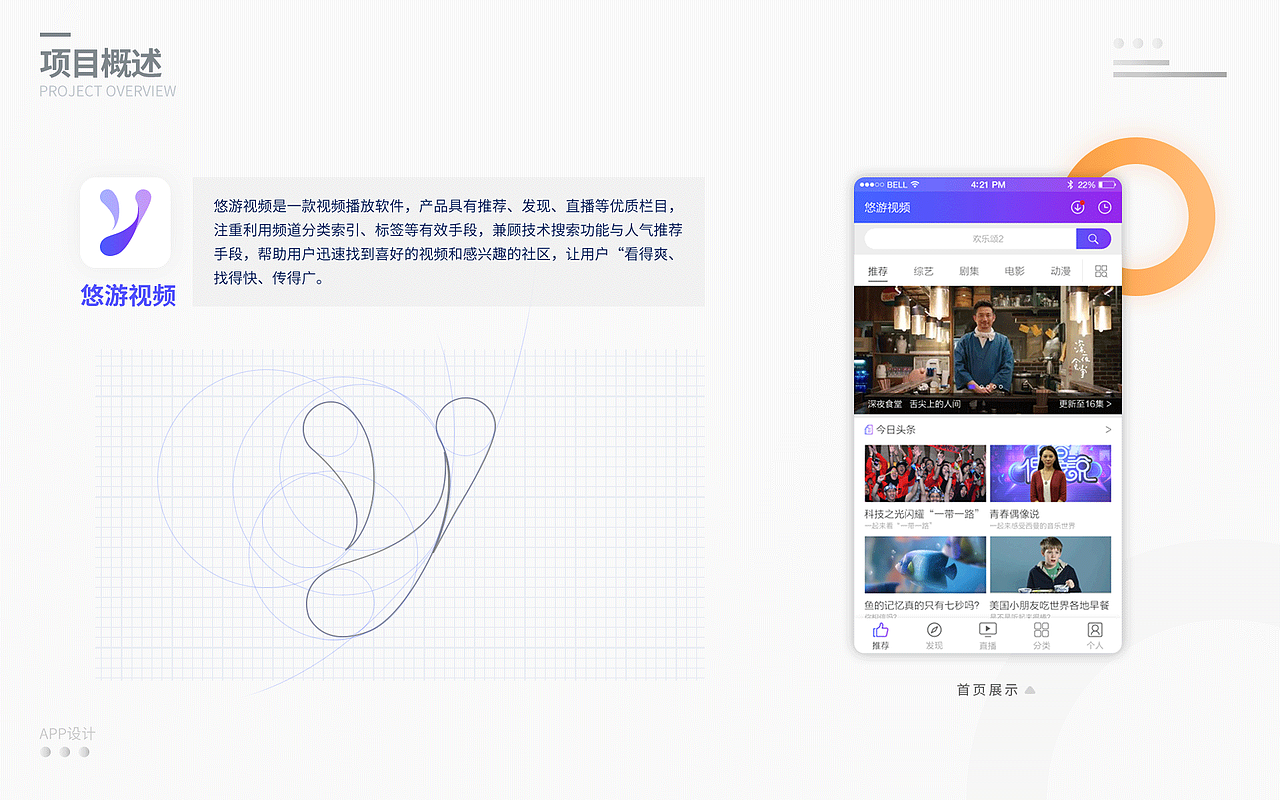This screenshot has height=800, width=1280.
Task: Open the 深夜食堂 banner image
Action: 988,350
